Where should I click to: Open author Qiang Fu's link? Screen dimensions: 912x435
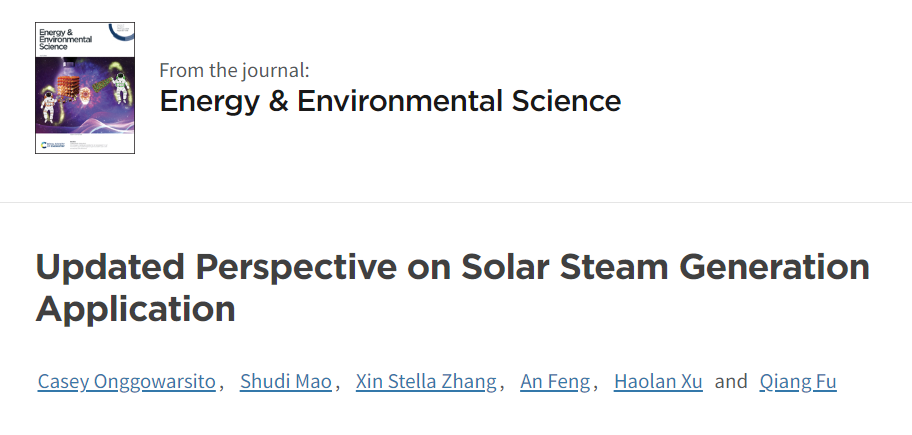(x=798, y=381)
